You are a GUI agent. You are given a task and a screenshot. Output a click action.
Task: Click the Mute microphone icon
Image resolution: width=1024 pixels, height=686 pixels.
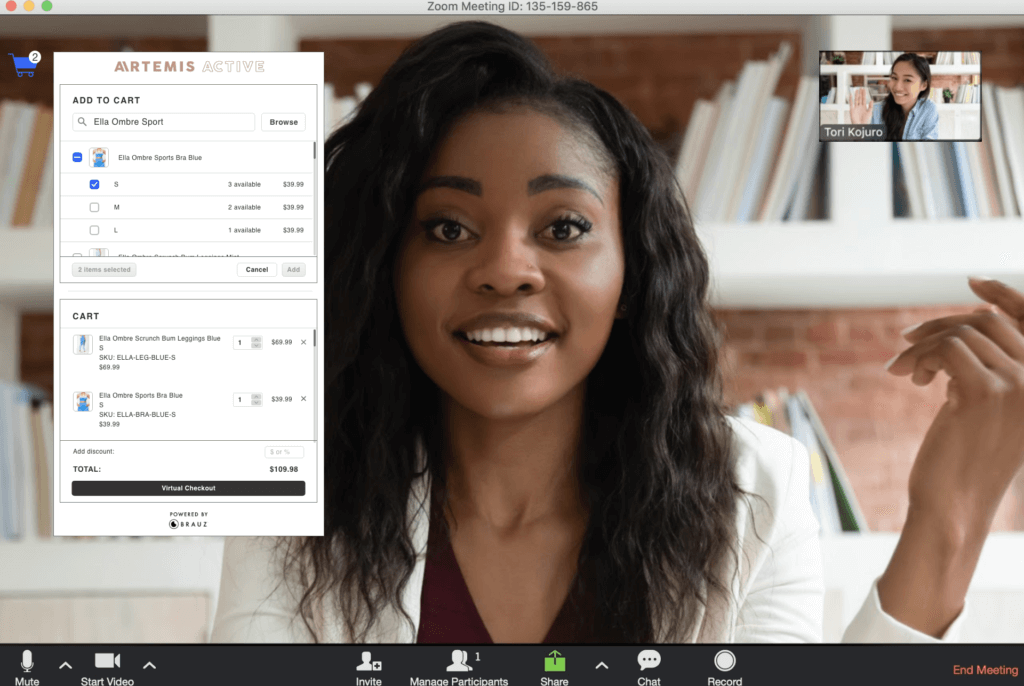27,661
